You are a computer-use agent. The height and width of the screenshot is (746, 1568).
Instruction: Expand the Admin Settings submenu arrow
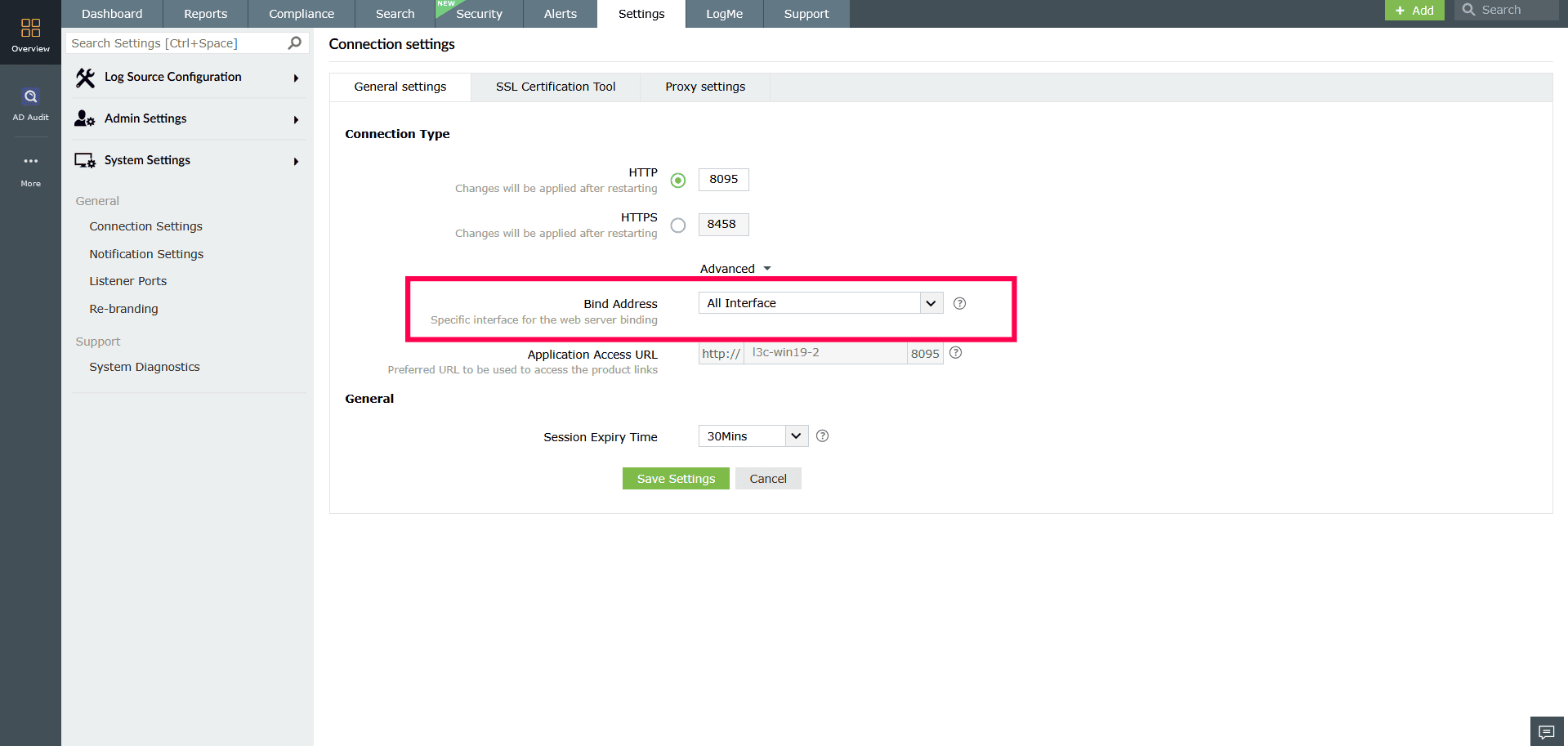296,118
